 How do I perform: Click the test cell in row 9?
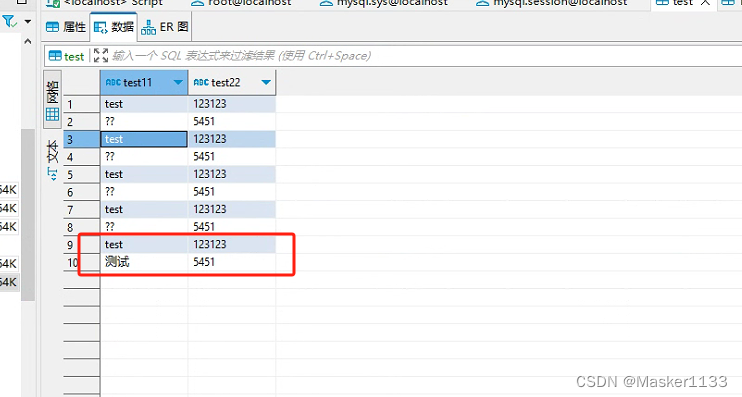(144, 244)
